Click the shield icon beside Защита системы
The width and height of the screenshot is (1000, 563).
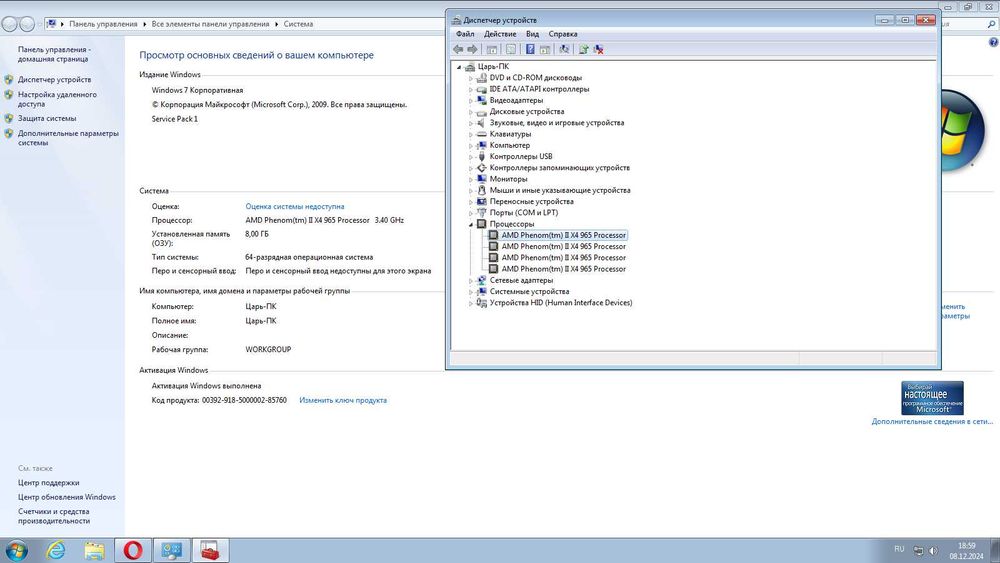(x=8, y=118)
